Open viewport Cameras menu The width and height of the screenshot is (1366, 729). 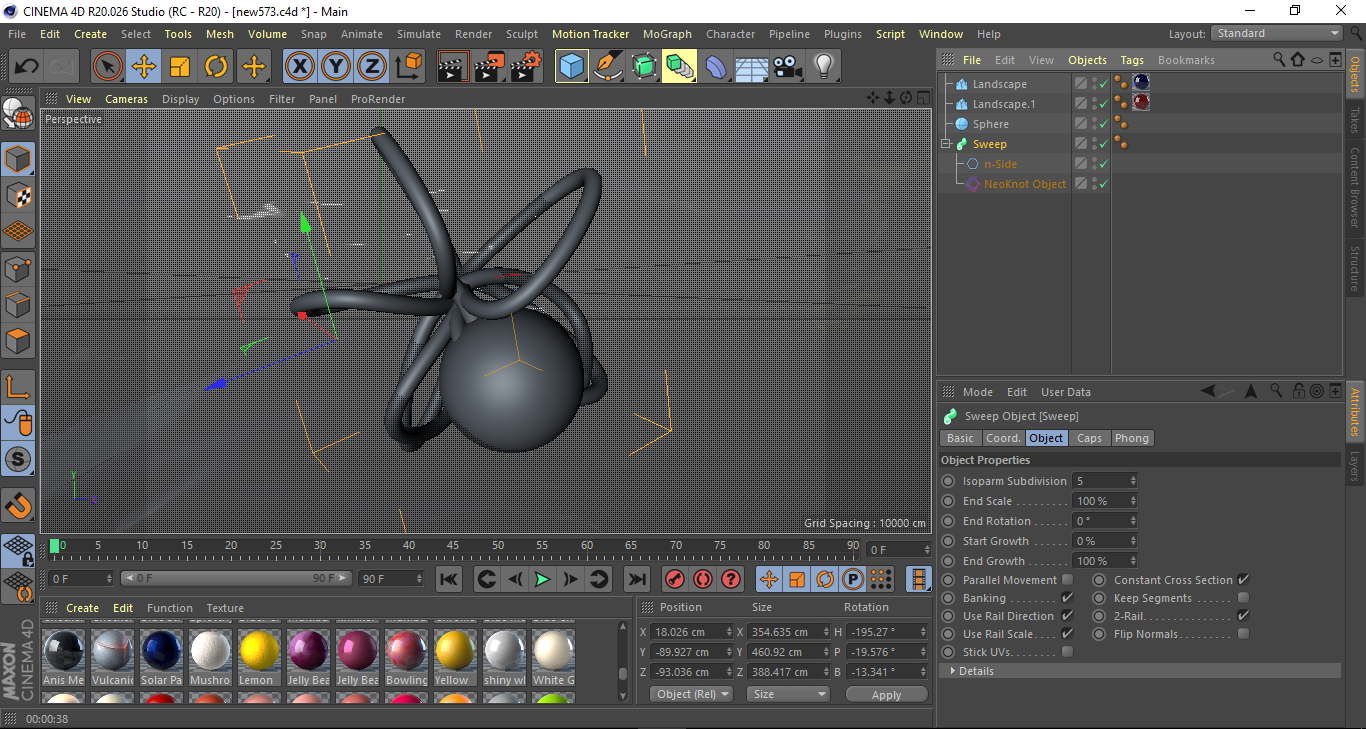pos(126,99)
